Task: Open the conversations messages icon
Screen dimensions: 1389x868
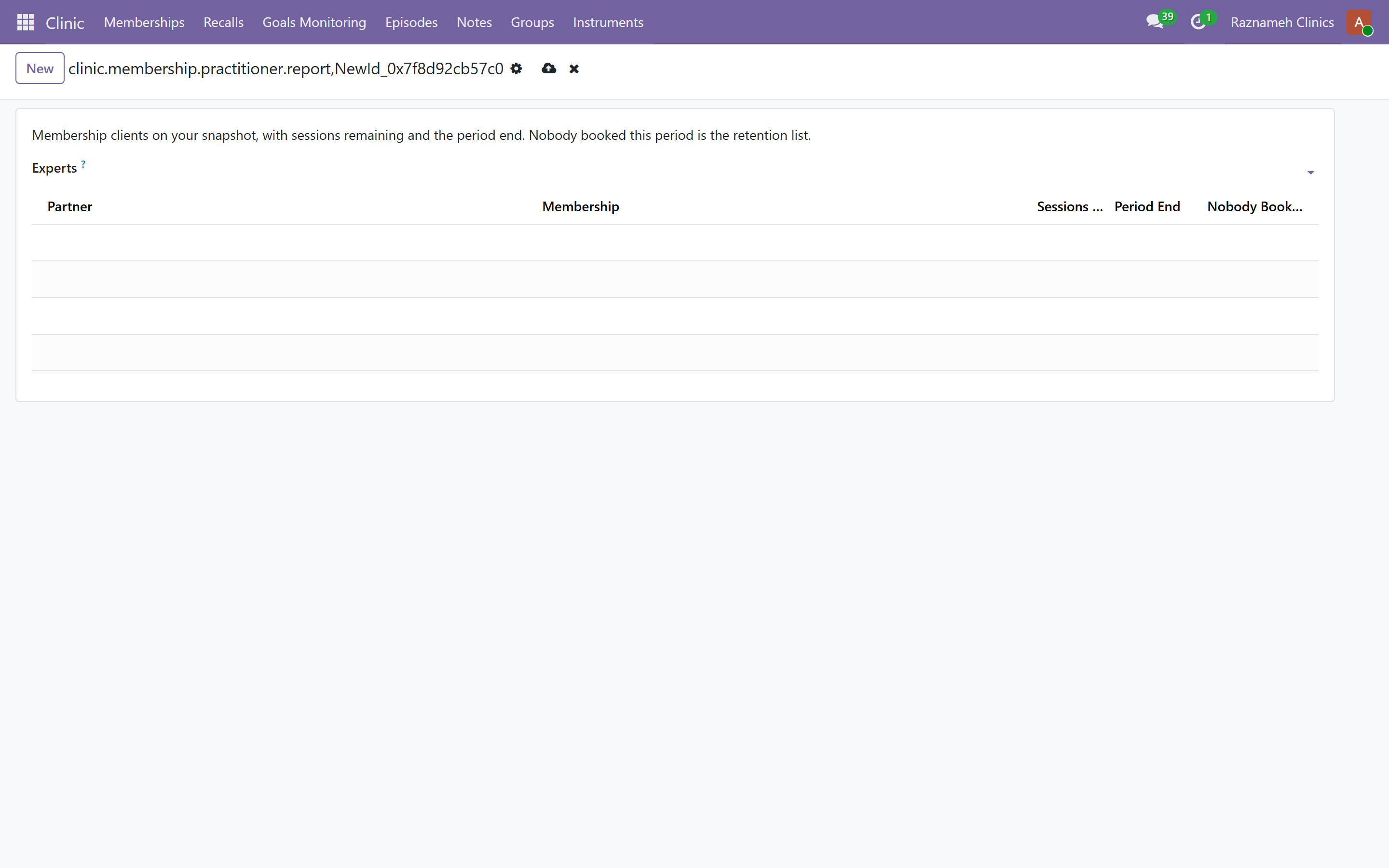Action: (x=1155, y=22)
